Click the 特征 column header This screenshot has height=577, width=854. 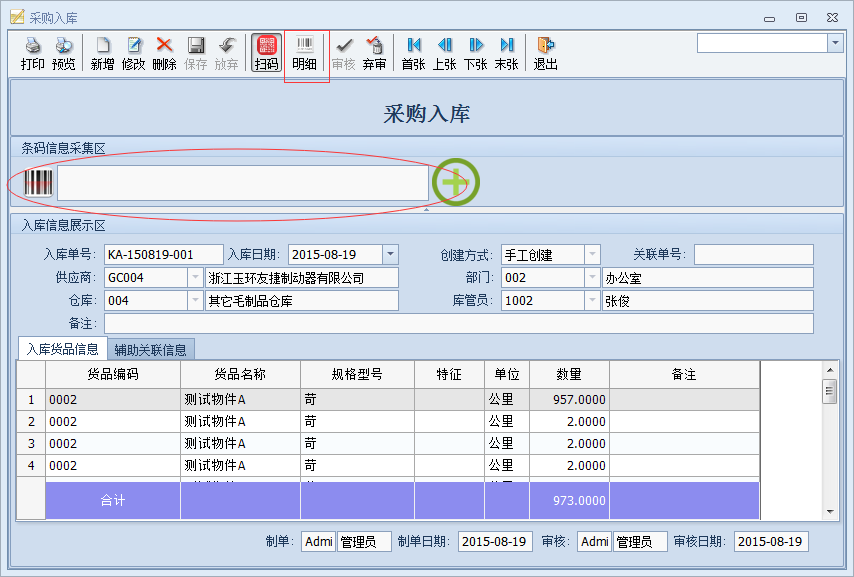pyautogui.click(x=449, y=374)
